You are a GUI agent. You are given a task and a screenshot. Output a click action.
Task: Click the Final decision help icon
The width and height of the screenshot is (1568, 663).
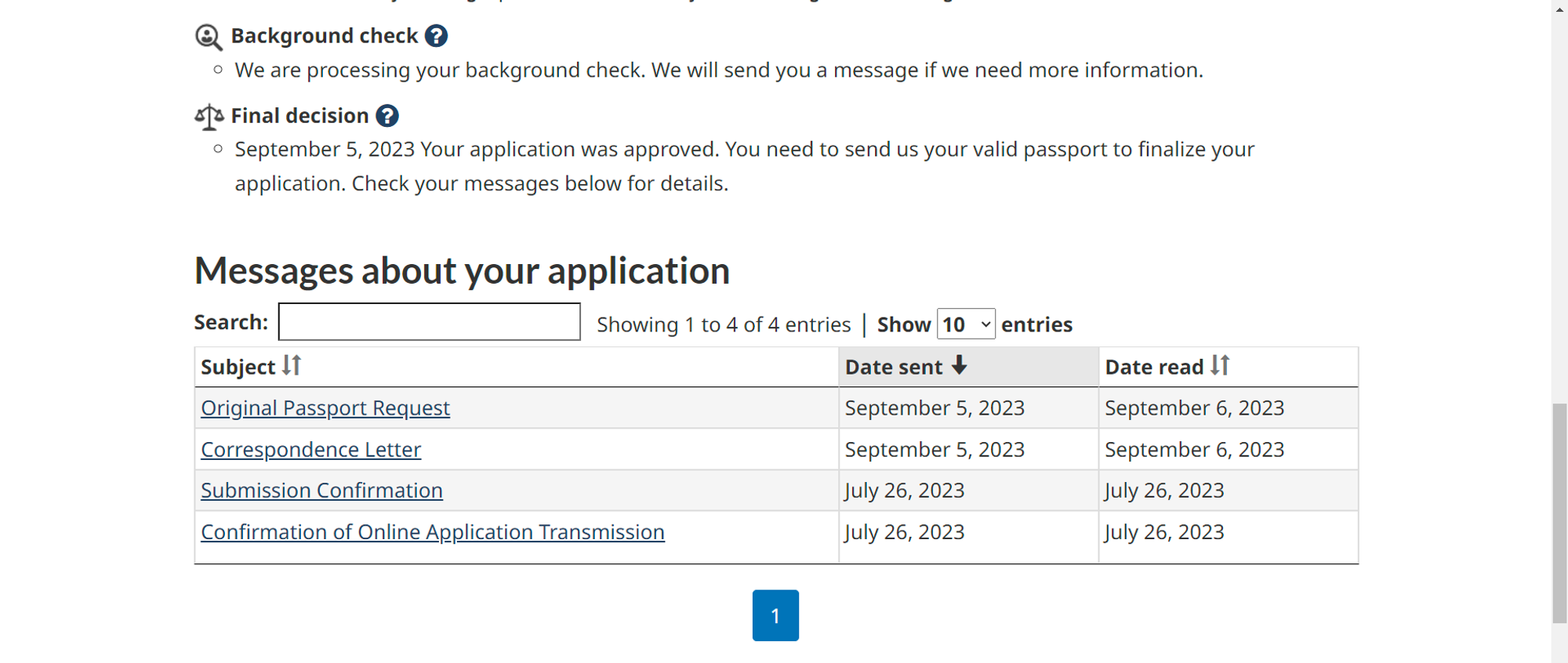[x=387, y=116]
